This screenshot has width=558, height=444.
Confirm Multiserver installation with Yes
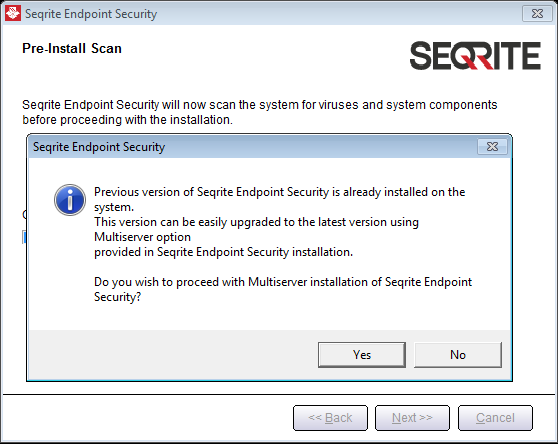(362, 355)
